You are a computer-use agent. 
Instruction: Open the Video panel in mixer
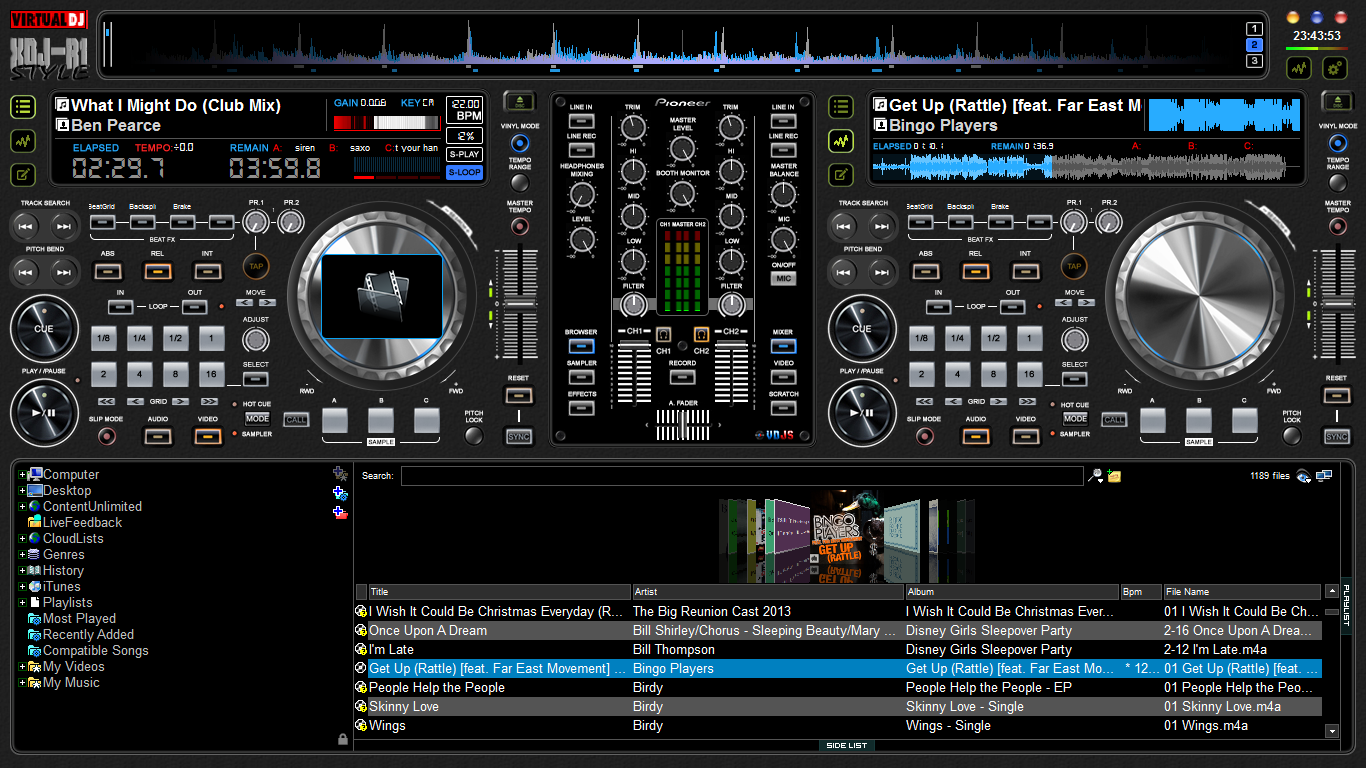click(x=783, y=378)
